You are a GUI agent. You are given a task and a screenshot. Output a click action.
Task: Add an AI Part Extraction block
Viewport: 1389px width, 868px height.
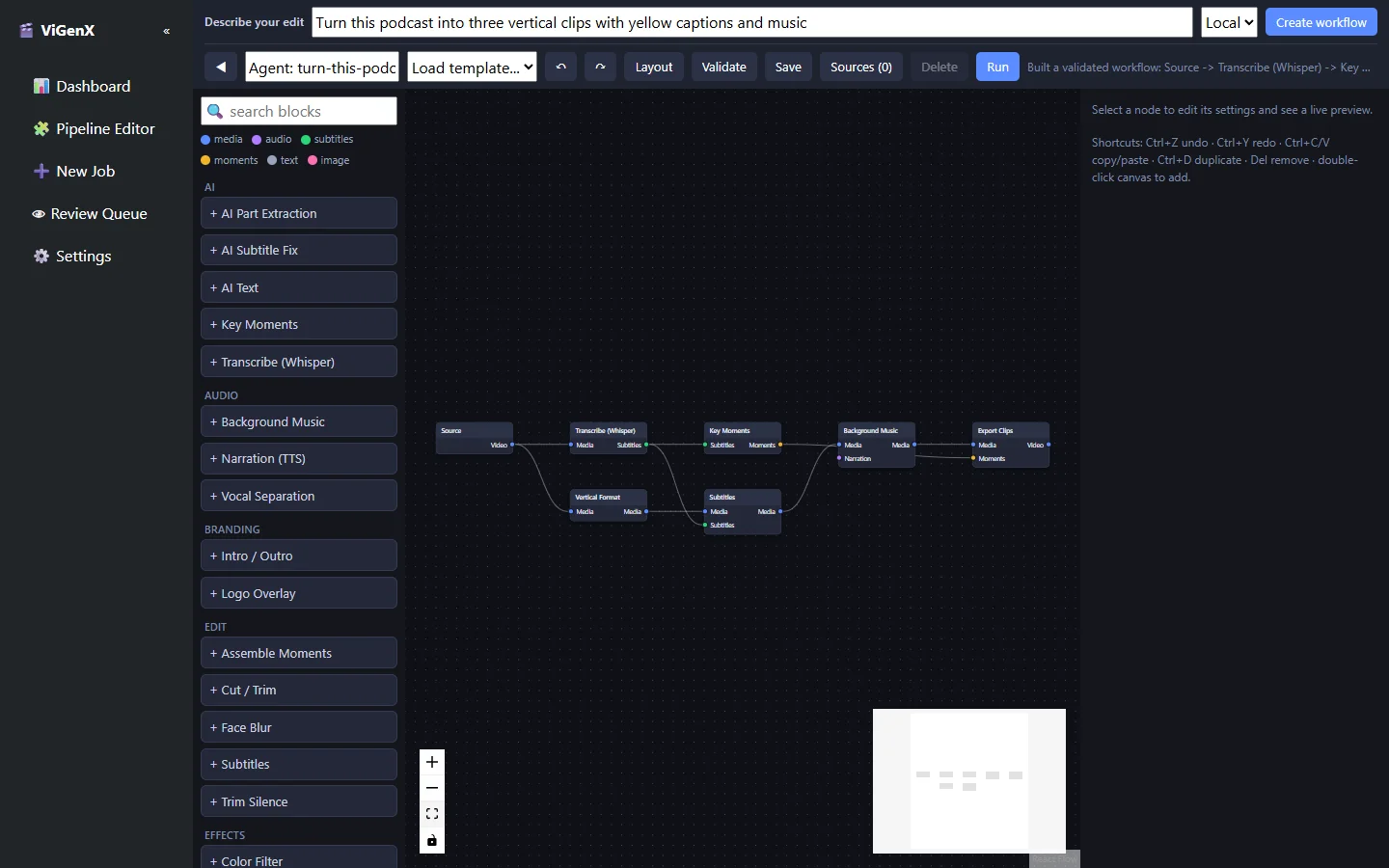(299, 213)
